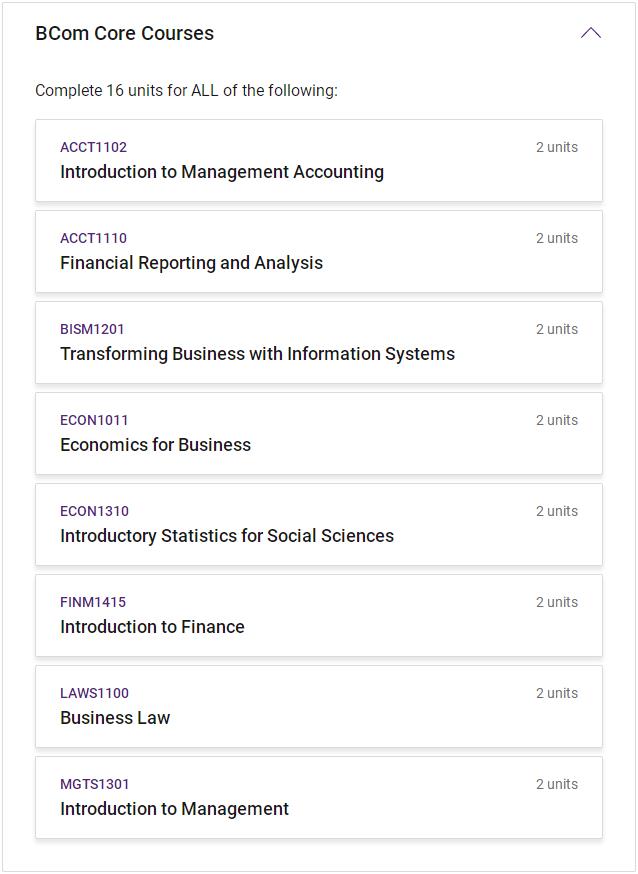Click the 2 units label for MGTS1301
Screen dimensions: 638x874
(x=556, y=784)
